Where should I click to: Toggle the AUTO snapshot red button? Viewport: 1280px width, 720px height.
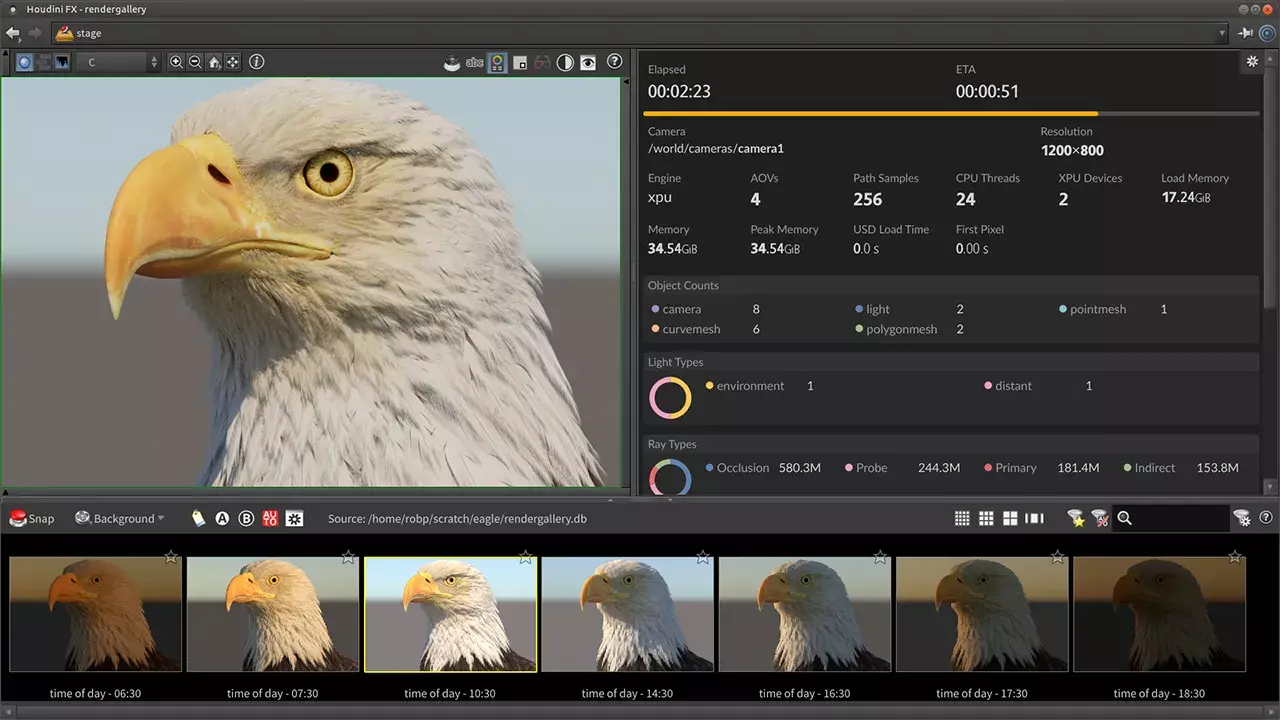tap(270, 518)
